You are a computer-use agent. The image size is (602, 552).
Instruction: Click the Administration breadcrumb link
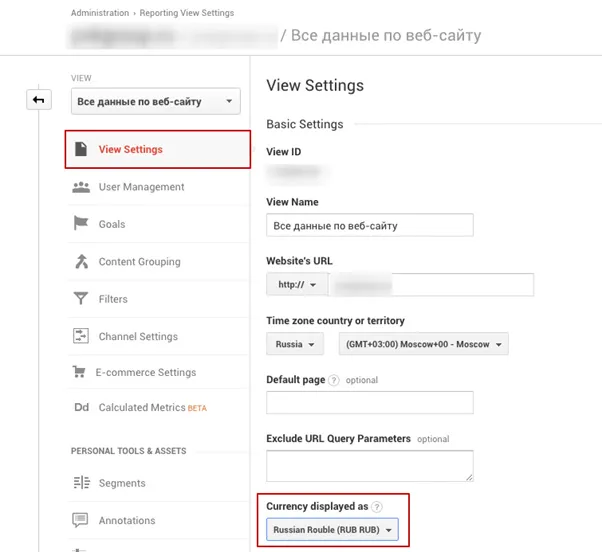click(x=100, y=13)
